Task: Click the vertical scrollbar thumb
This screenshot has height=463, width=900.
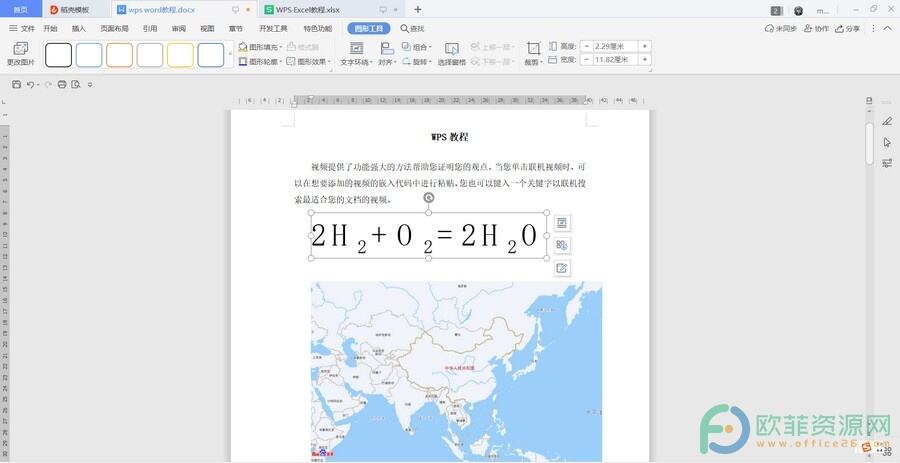Action: (869, 143)
